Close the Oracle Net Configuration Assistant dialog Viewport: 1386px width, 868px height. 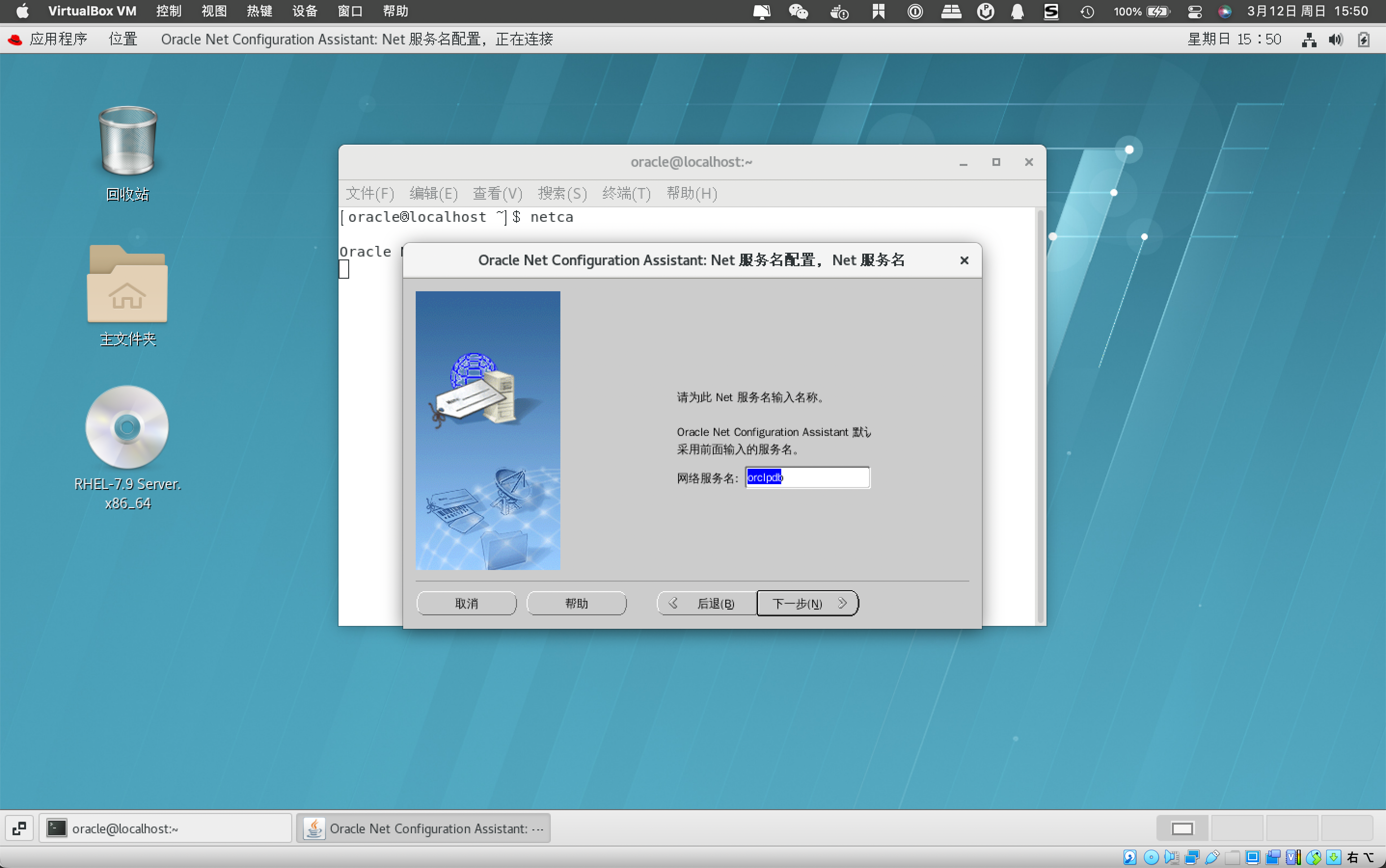coord(964,260)
